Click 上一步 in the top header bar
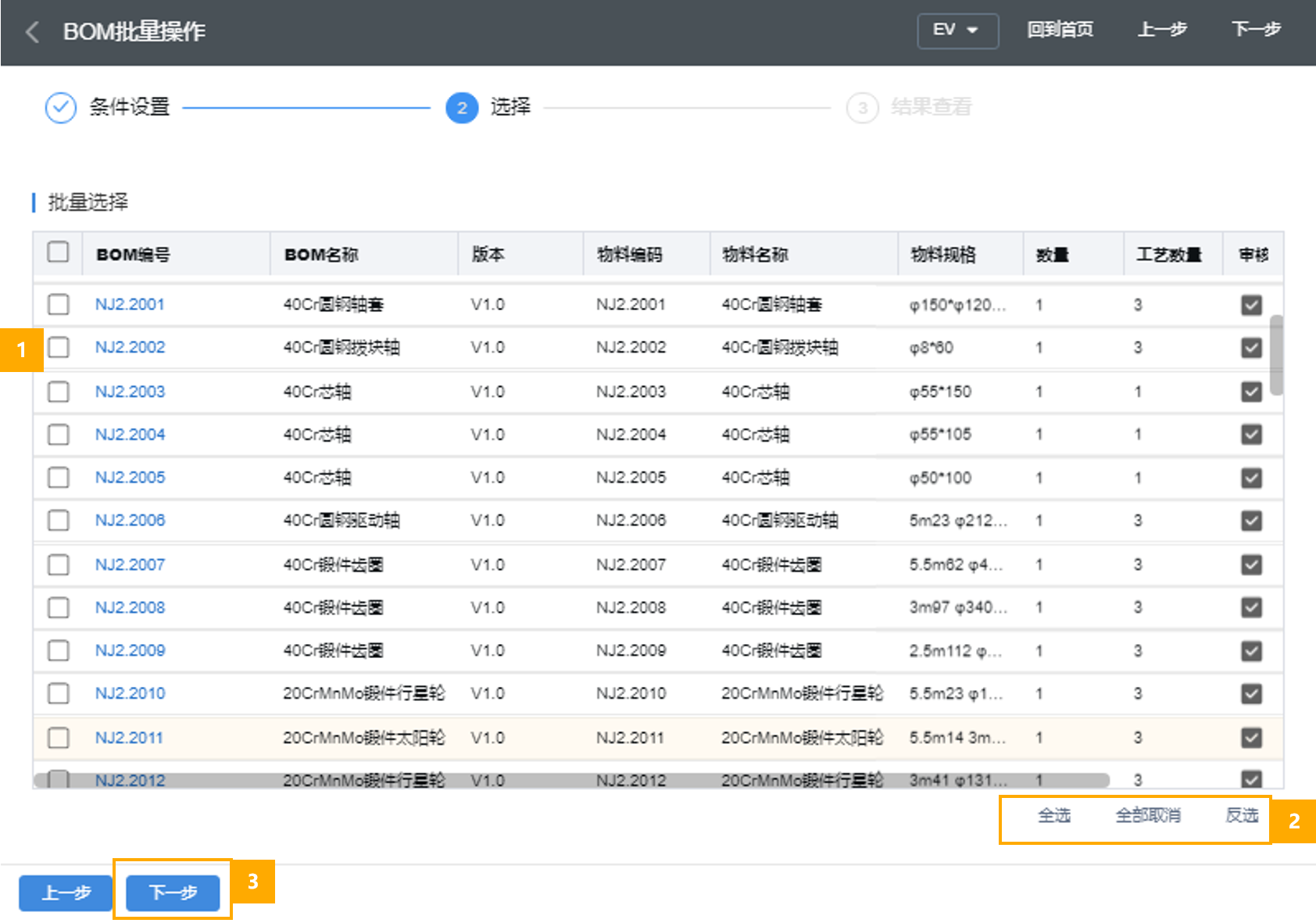 pos(1162,30)
